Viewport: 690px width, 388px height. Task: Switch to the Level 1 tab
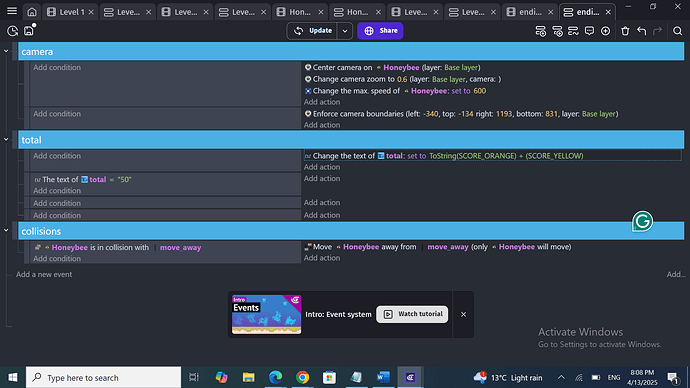[x=71, y=12]
